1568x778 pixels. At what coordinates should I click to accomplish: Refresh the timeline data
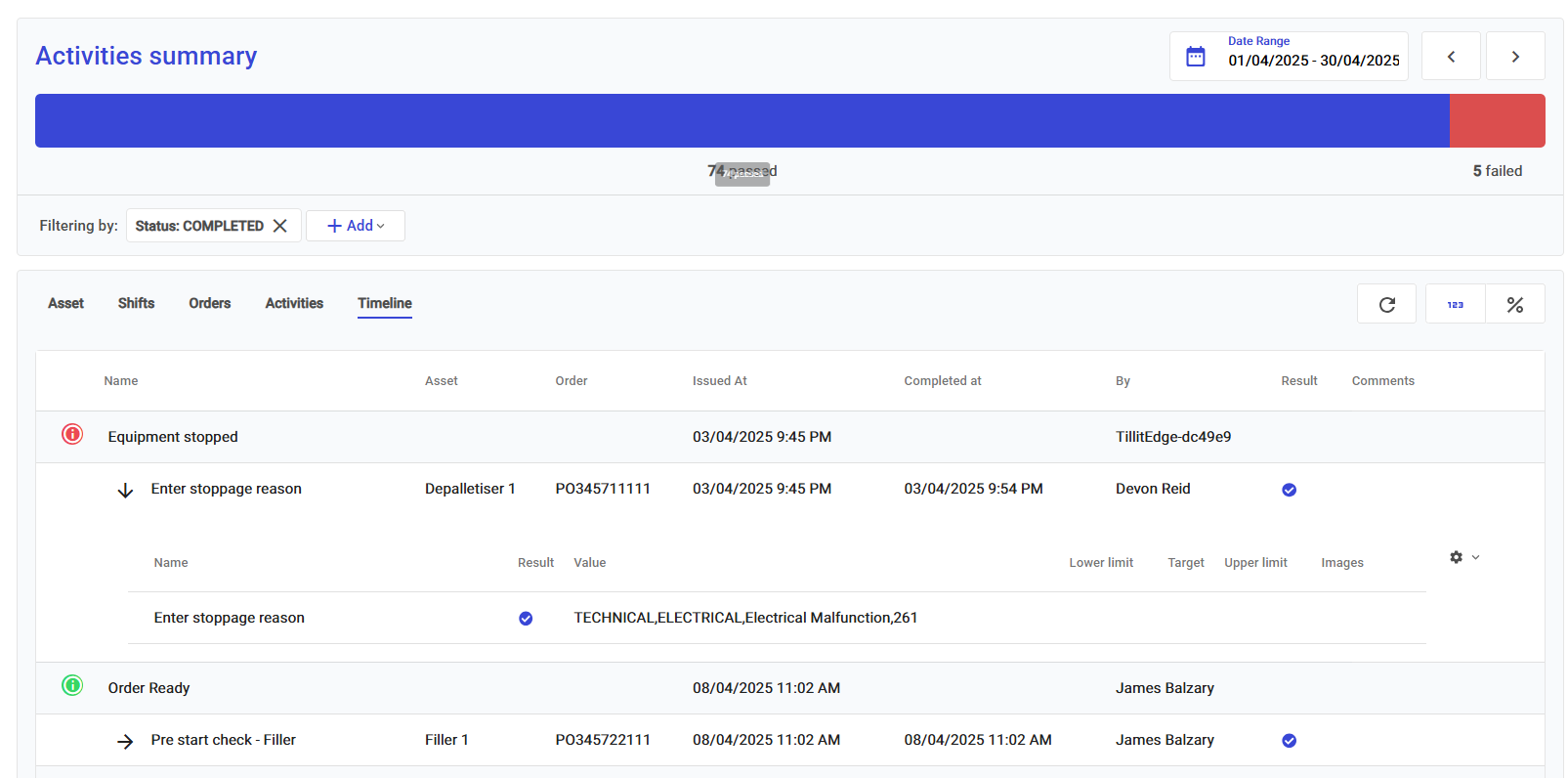click(x=1386, y=305)
